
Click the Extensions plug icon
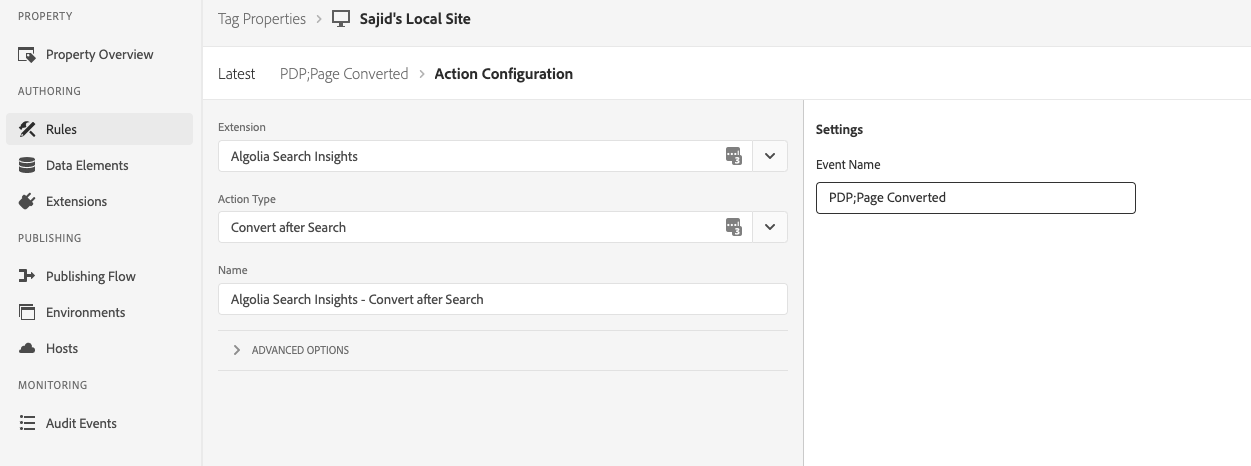click(x=27, y=201)
